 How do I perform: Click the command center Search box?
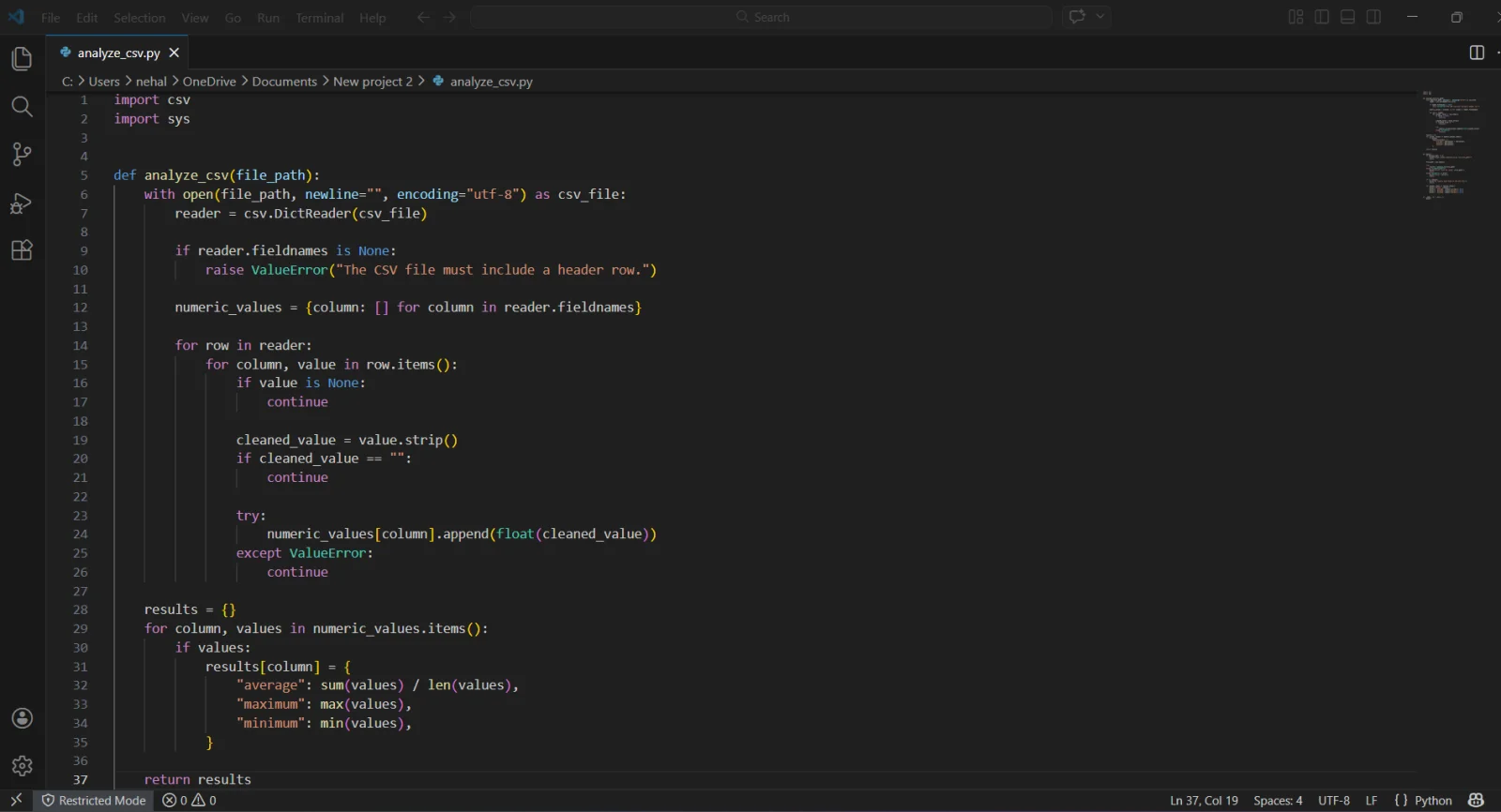[761, 17]
